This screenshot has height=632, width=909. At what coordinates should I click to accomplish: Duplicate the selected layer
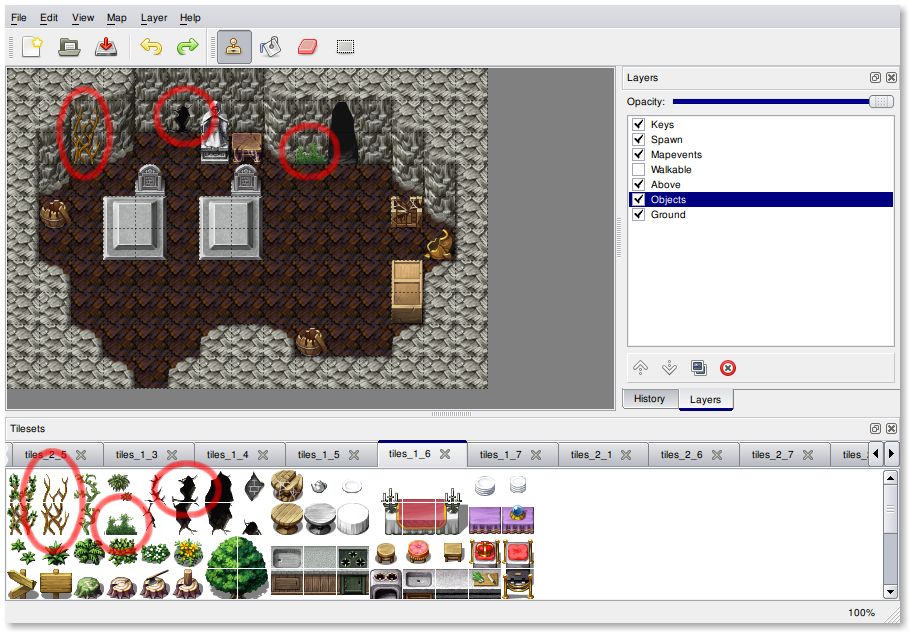(699, 368)
